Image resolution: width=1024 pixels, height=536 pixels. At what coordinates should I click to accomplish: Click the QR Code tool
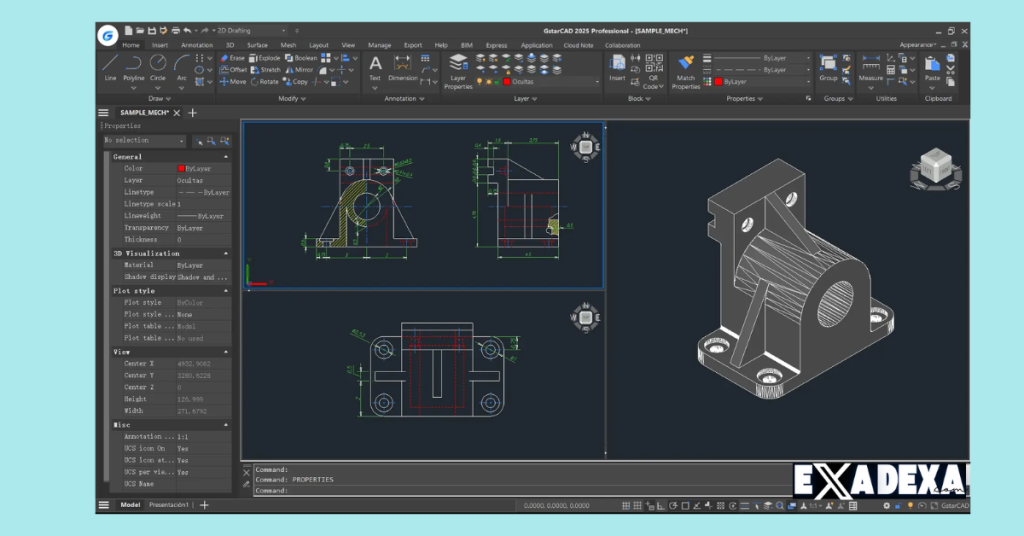click(x=654, y=72)
